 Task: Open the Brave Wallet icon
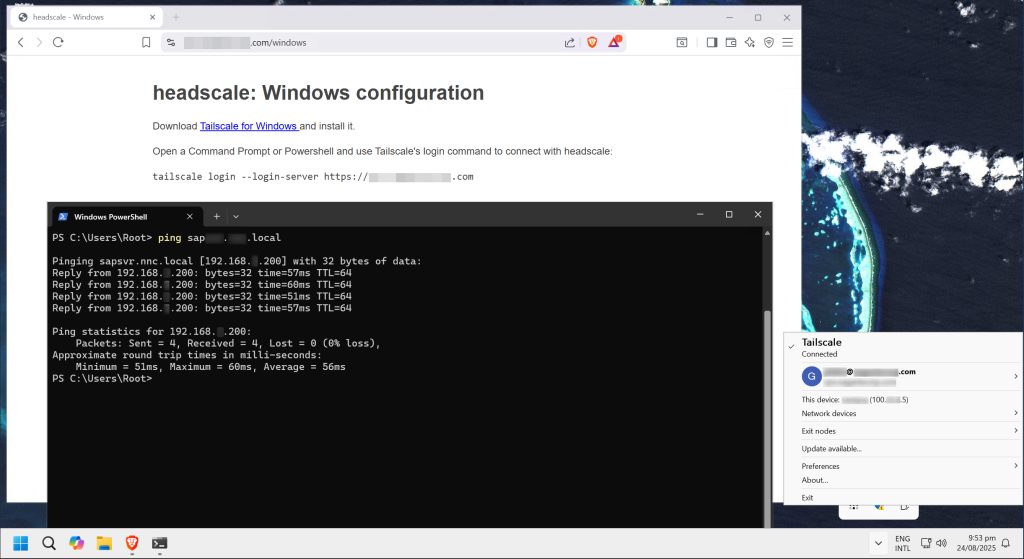click(731, 42)
